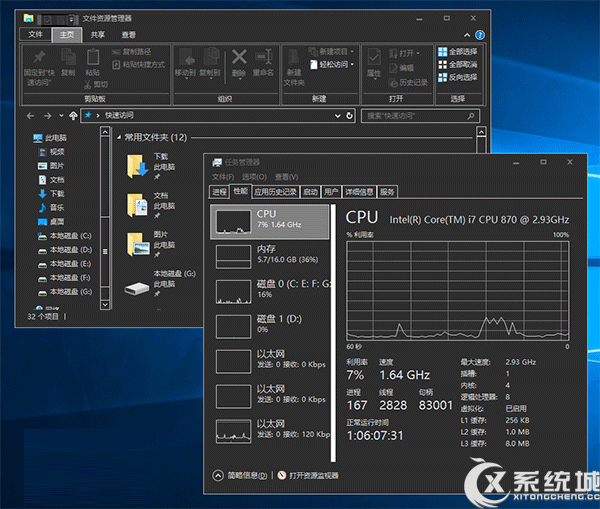The height and width of the screenshot is (509, 600).
Task: Click Select none (全部取消)
Action: click(x=458, y=64)
